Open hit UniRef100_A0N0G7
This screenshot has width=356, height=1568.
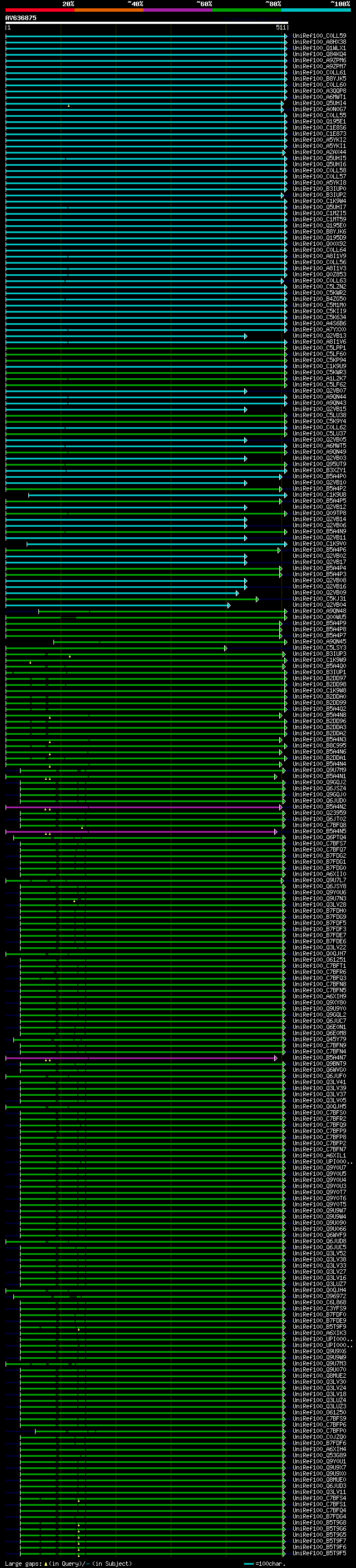click(x=319, y=110)
